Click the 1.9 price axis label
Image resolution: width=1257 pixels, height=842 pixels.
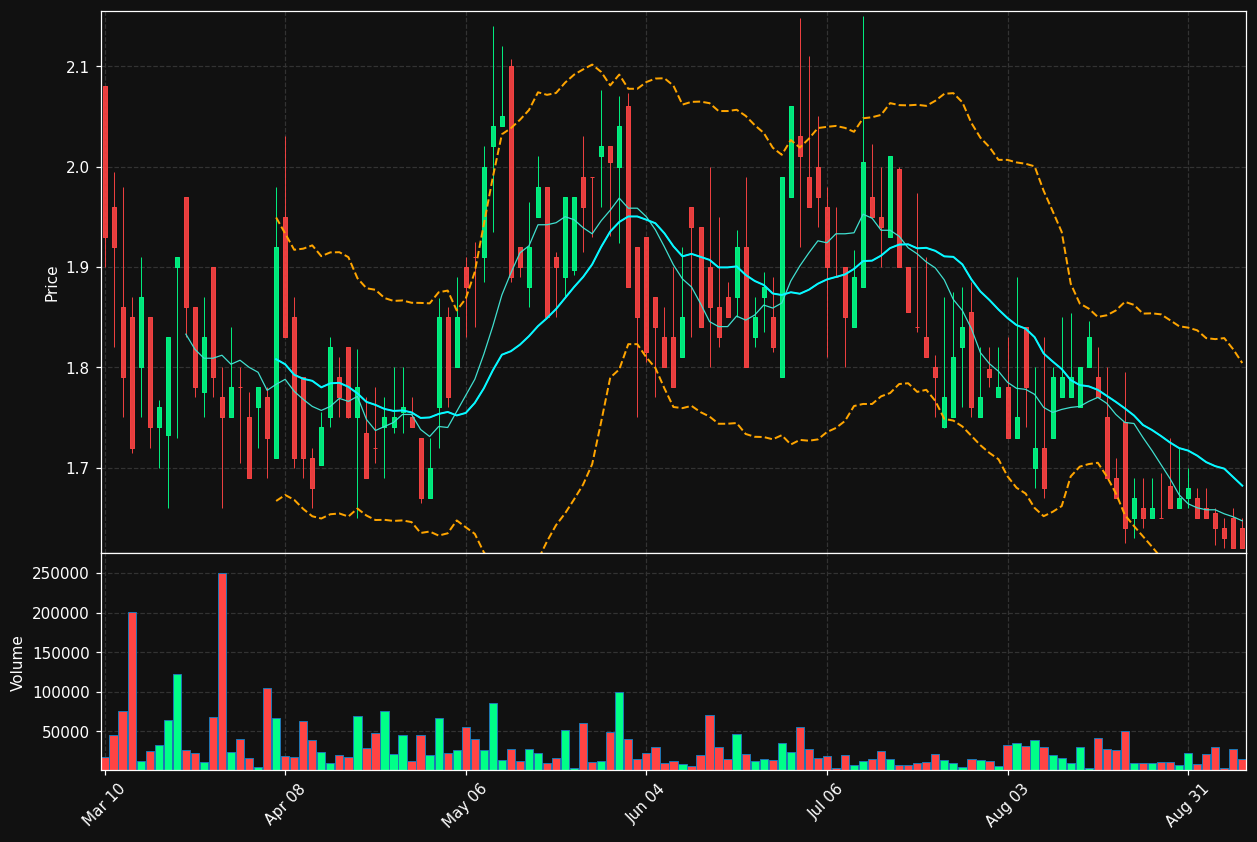(x=77, y=267)
